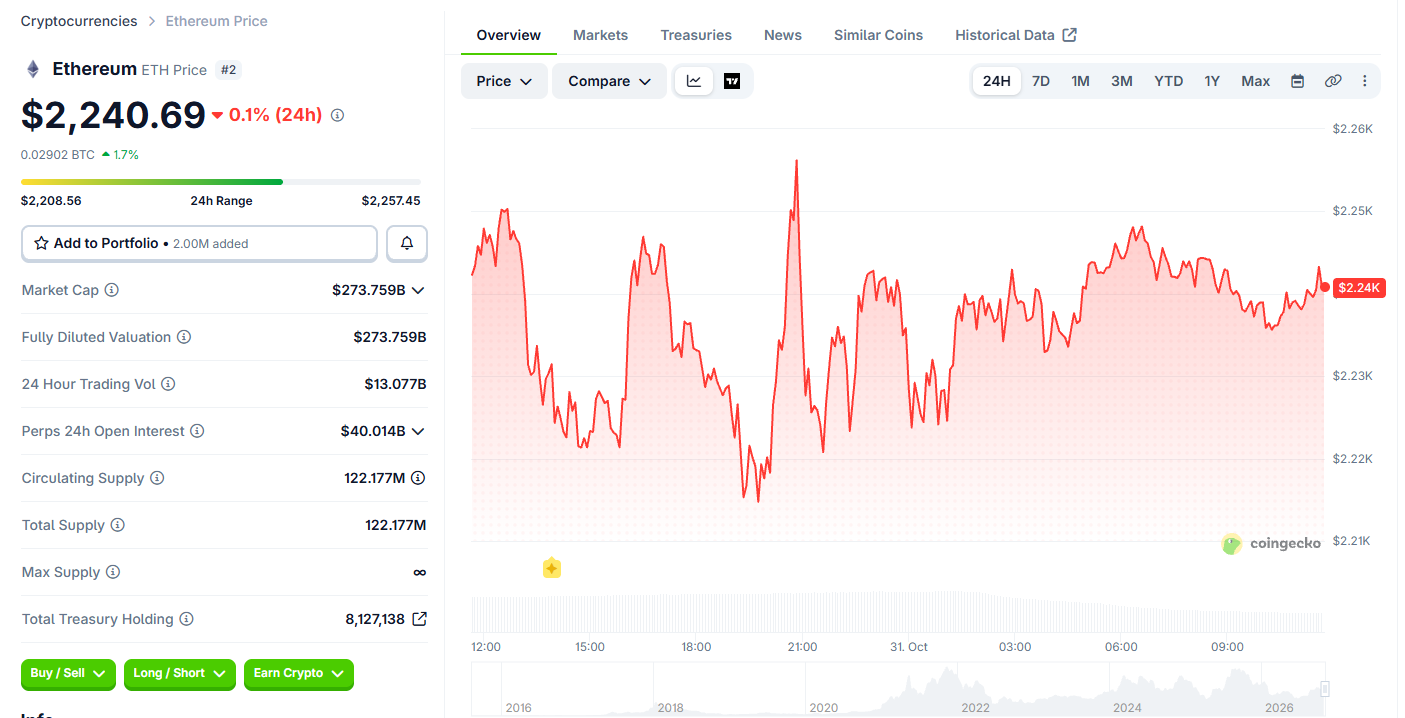
Task: Click the info icon beside 24h price change
Action: pos(337,115)
